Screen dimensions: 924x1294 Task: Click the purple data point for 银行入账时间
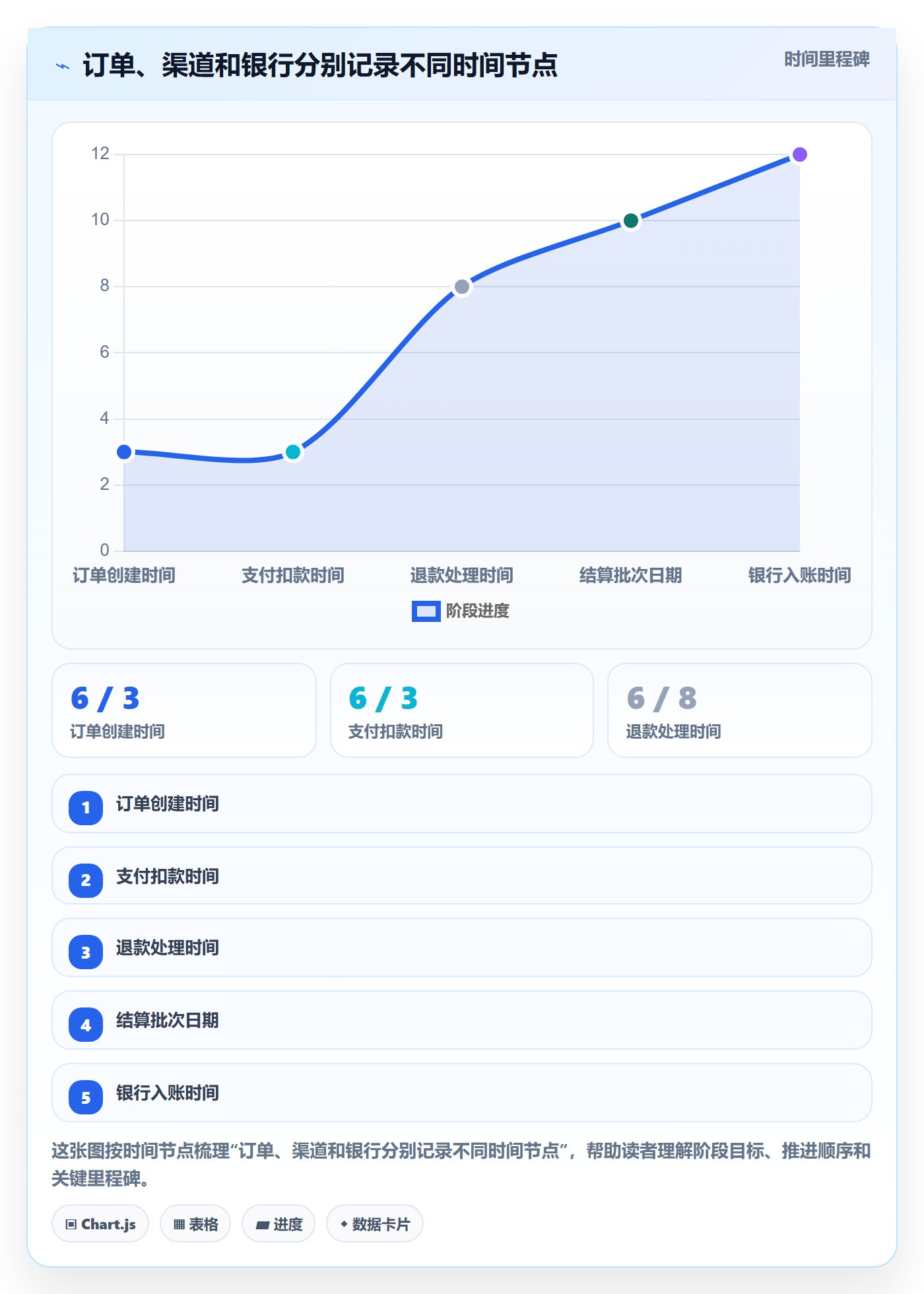click(800, 154)
